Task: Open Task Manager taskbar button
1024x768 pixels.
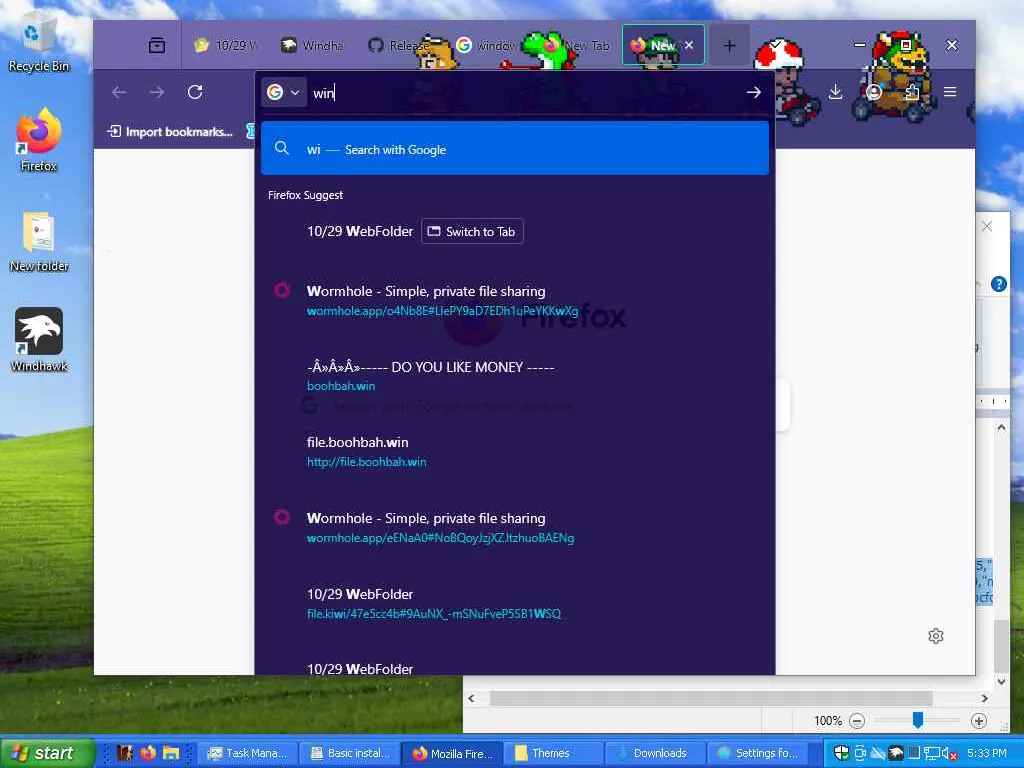Action: click(x=248, y=753)
